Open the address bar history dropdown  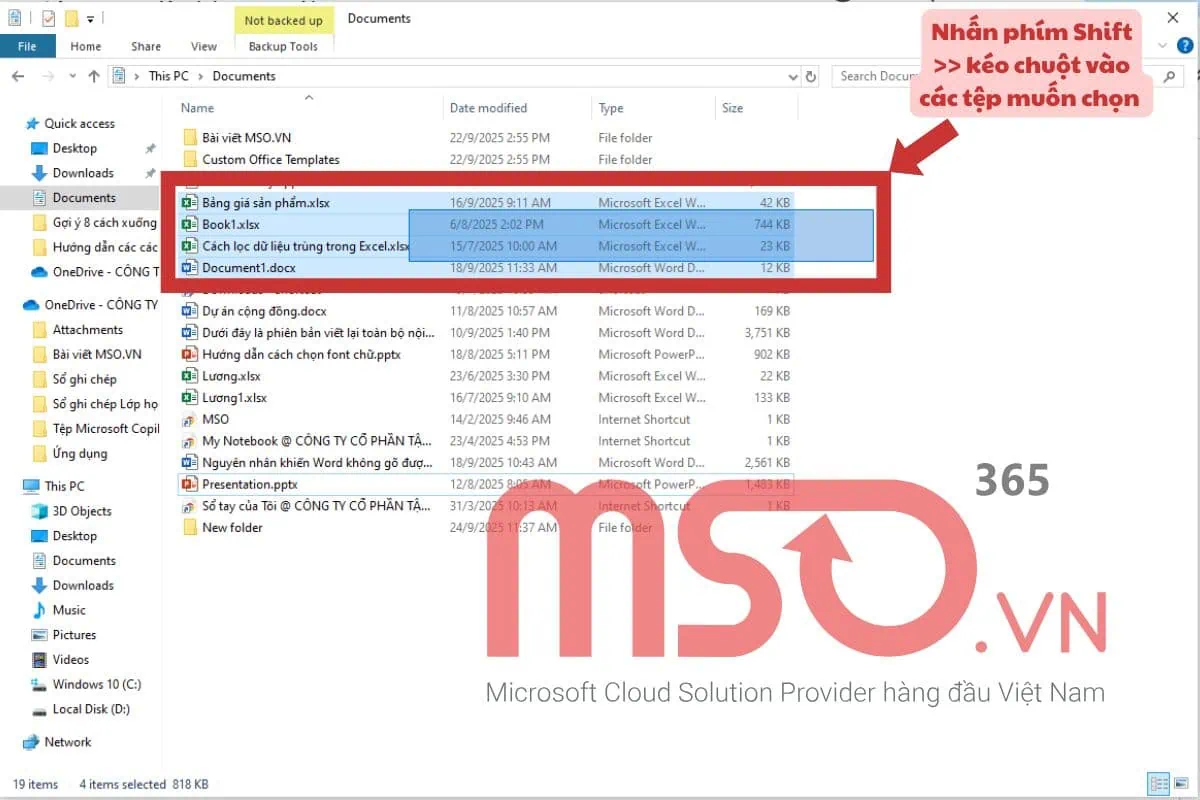click(x=793, y=75)
